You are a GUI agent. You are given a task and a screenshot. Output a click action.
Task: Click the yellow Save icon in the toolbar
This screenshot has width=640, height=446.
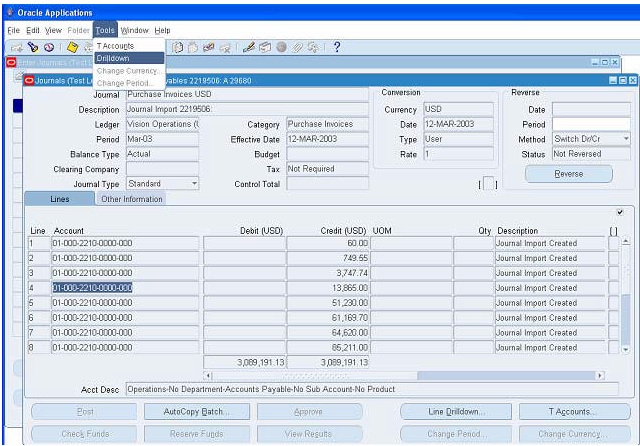click(x=72, y=47)
